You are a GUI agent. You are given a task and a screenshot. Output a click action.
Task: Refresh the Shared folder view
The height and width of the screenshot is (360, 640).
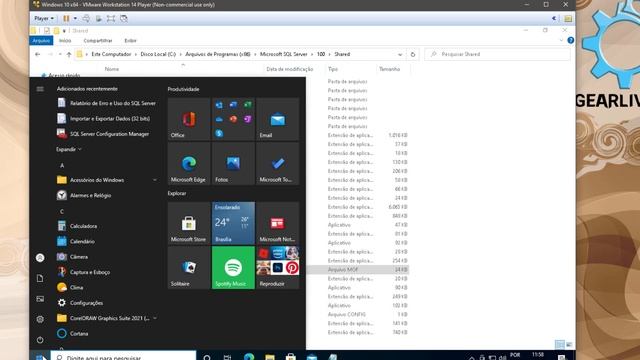tap(413, 54)
